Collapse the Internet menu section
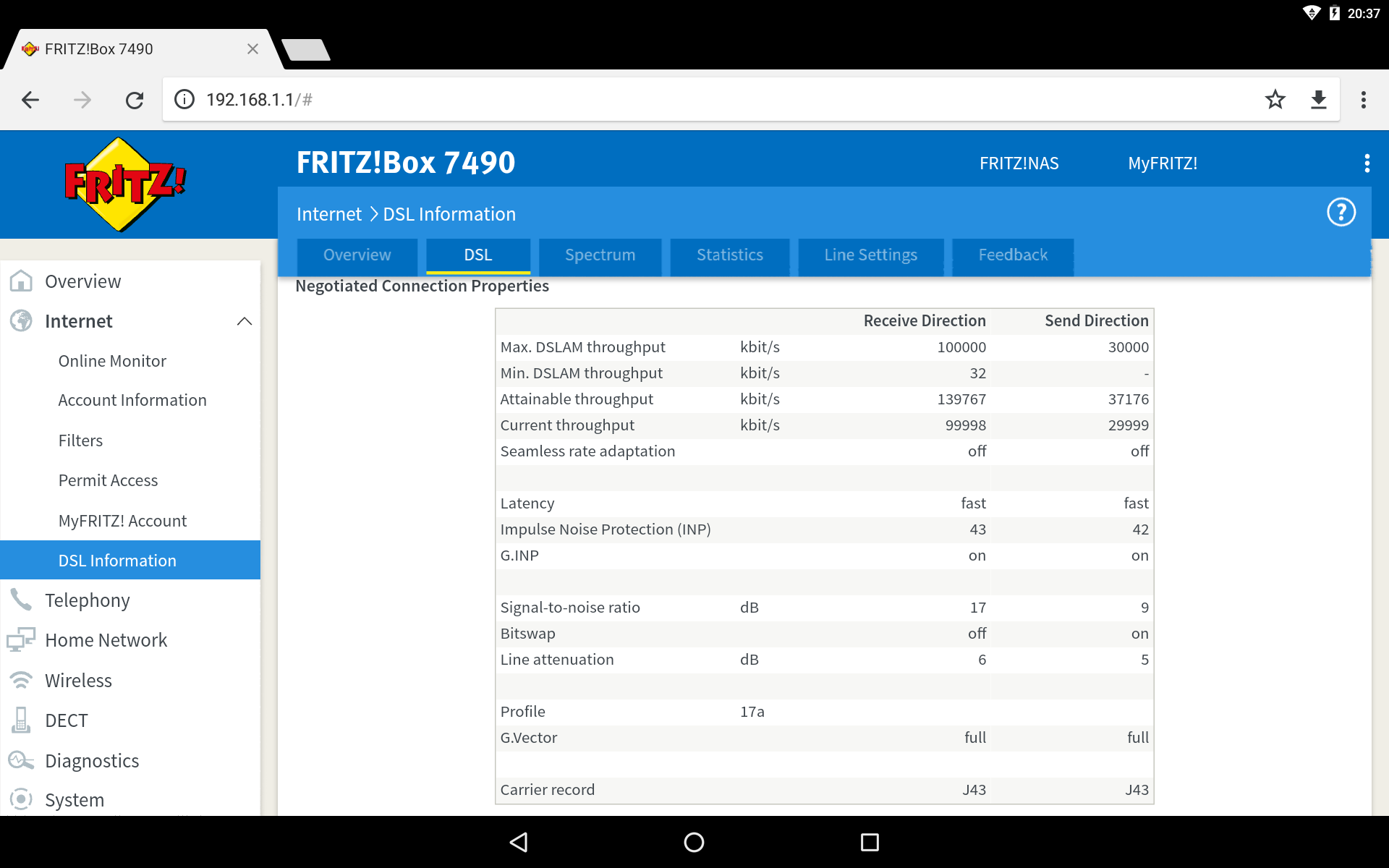The height and width of the screenshot is (868, 1389). pyautogui.click(x=244, y=321)
